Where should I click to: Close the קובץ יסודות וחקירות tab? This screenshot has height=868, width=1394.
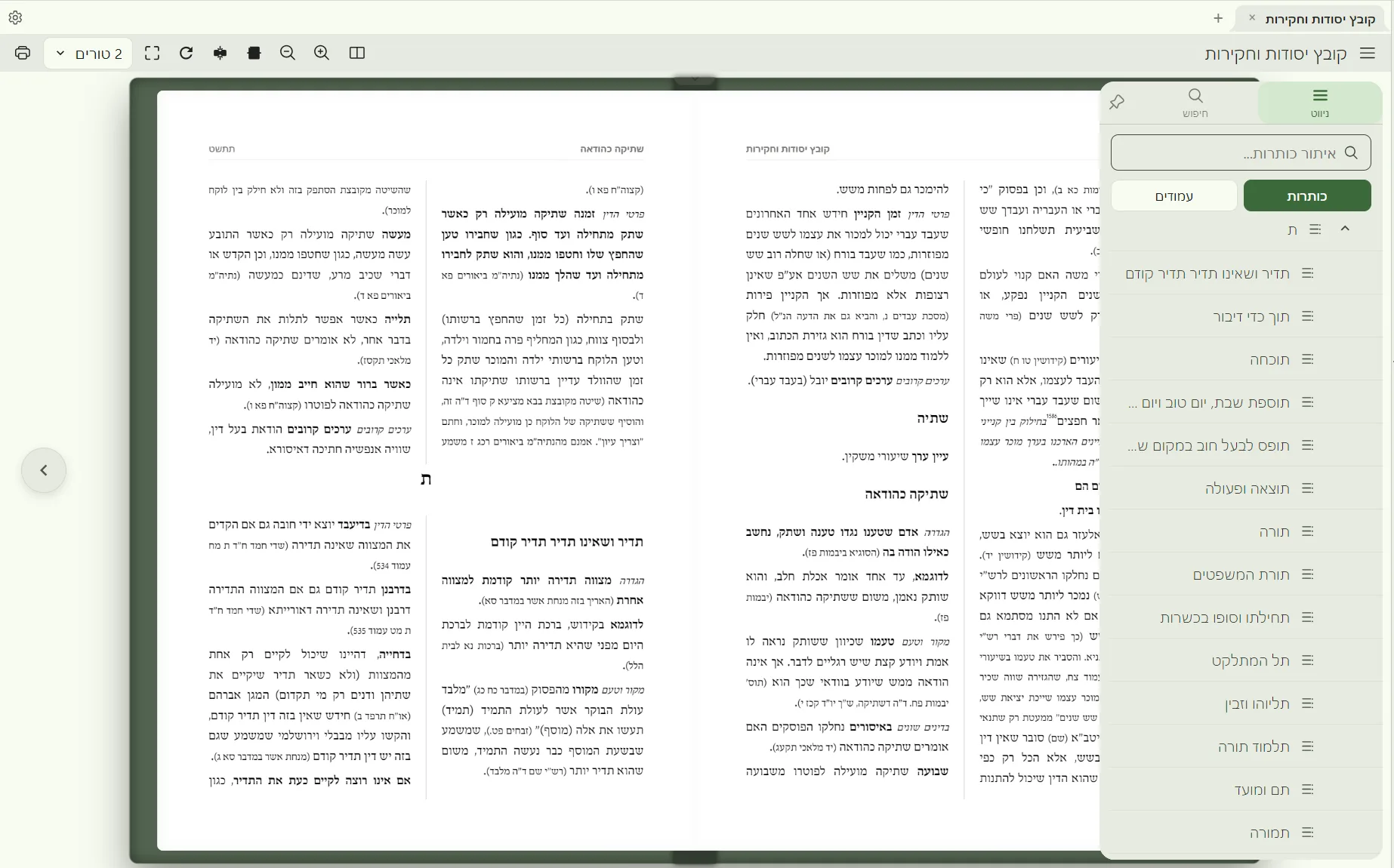(1252, 18)
